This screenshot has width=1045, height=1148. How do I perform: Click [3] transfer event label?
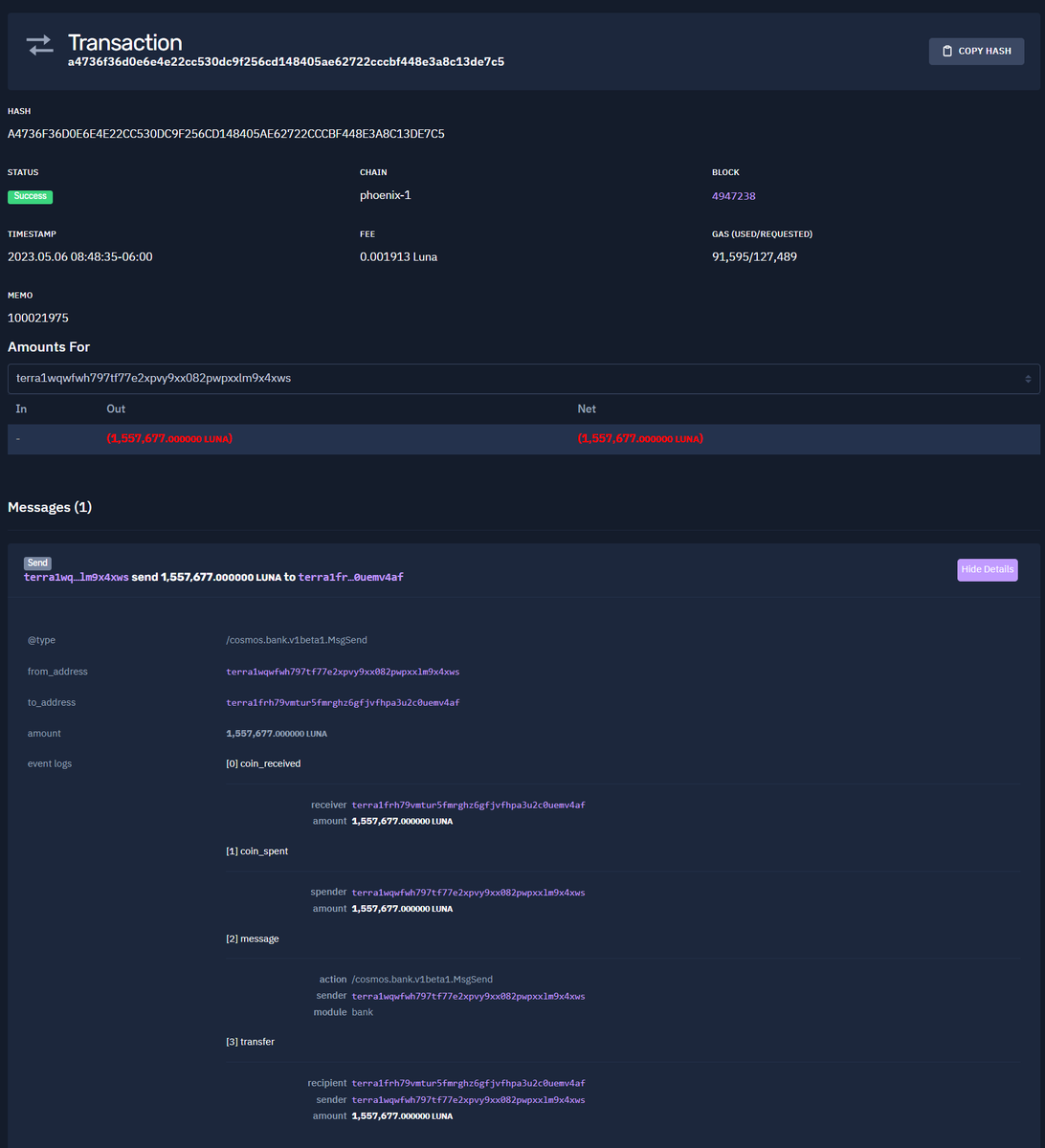(x=250, y=1042)
